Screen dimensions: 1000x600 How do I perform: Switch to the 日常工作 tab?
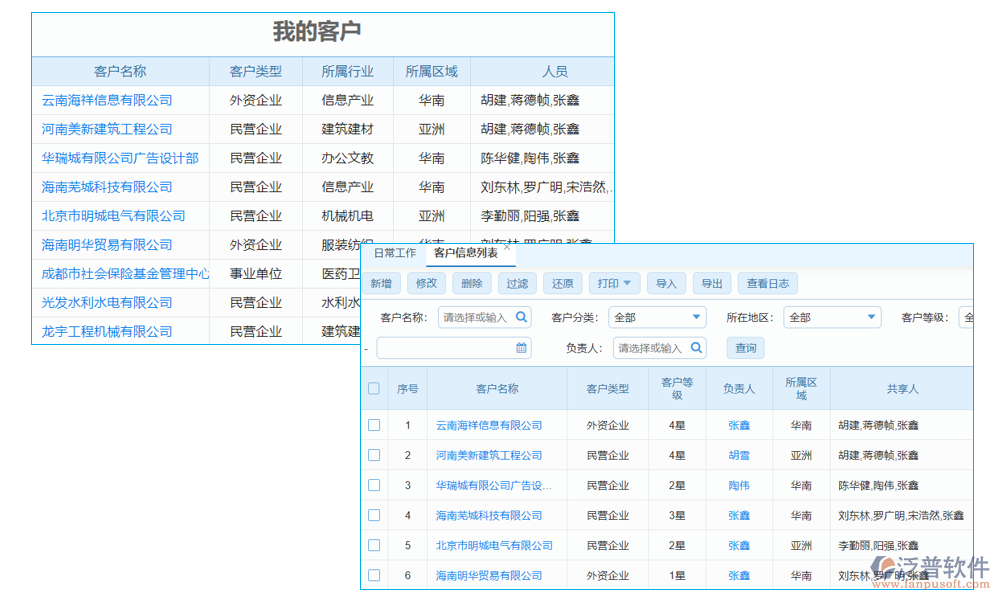click(x=395, y=255)
